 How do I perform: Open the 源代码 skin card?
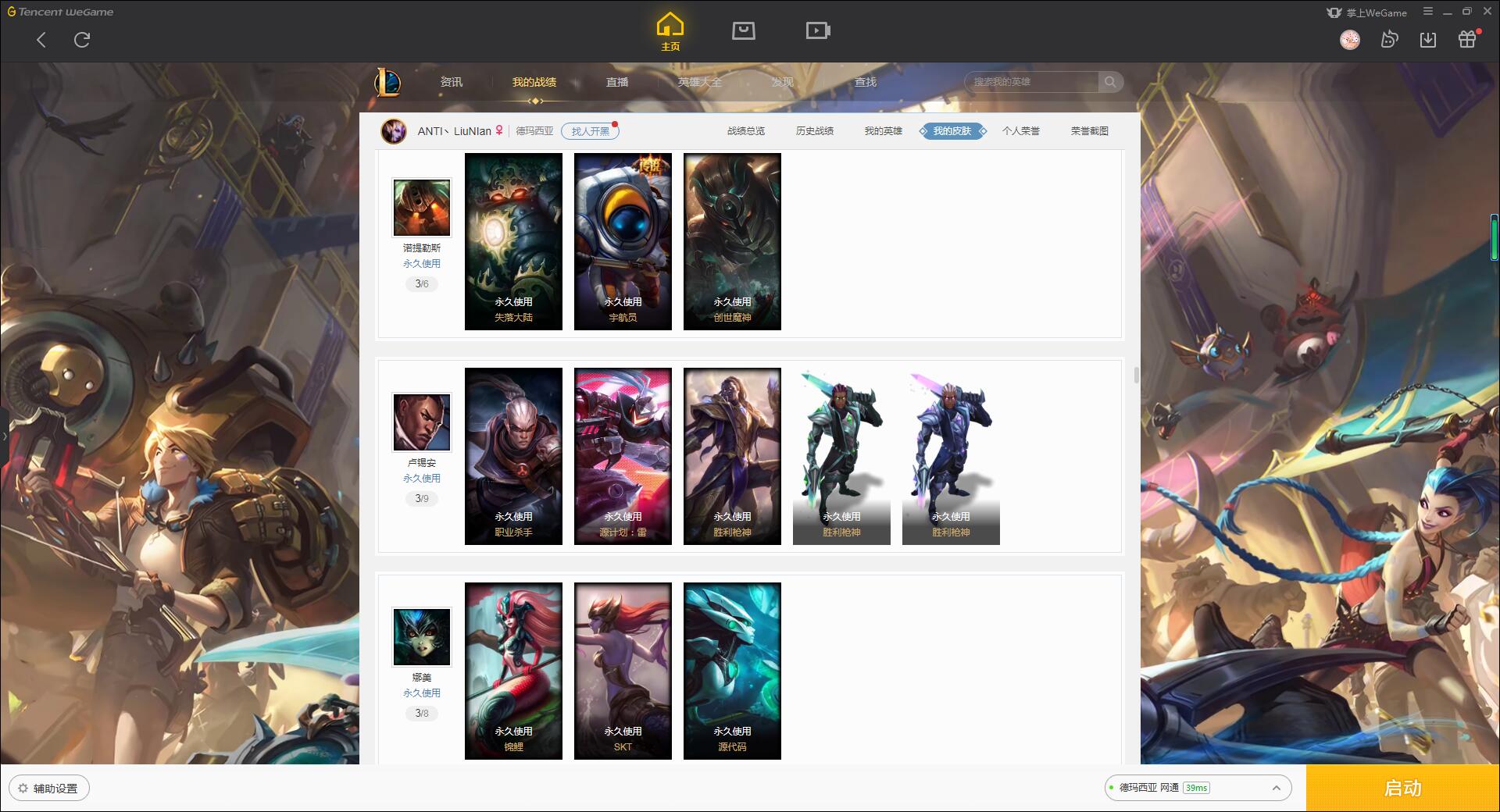coord(732,671)
